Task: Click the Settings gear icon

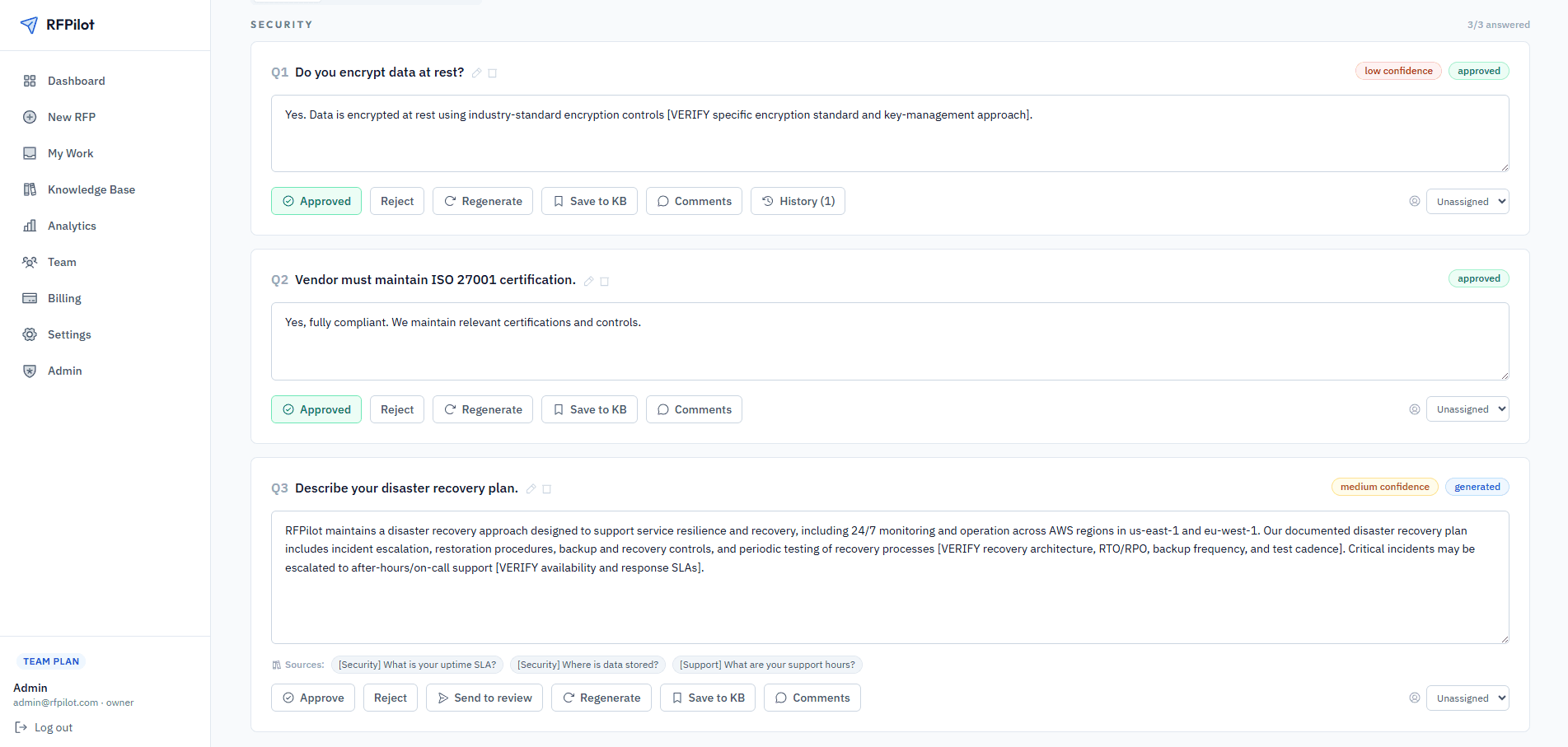Action: tap(30, 334)
